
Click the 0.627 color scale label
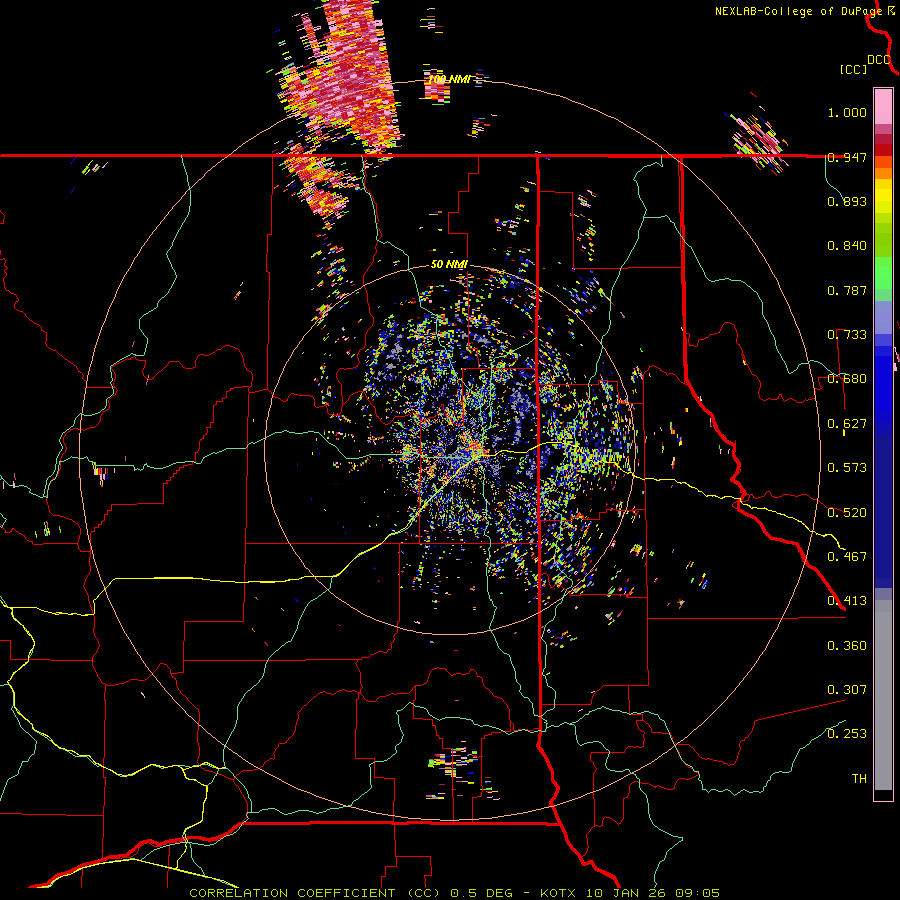[847, 424]
